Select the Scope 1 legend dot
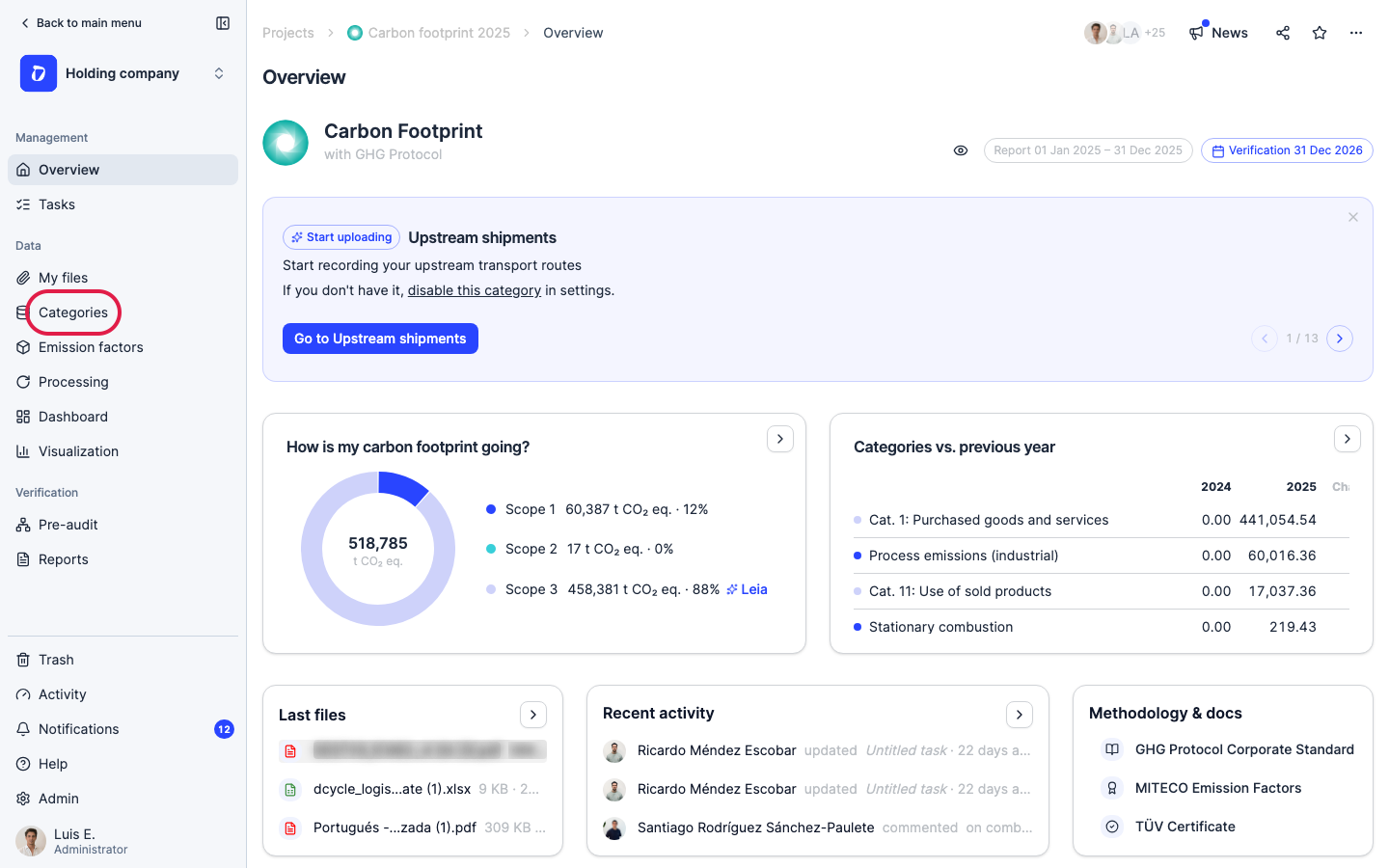Image resolution: width=1389 pixels, height=868 pixels. coord(491,509)
